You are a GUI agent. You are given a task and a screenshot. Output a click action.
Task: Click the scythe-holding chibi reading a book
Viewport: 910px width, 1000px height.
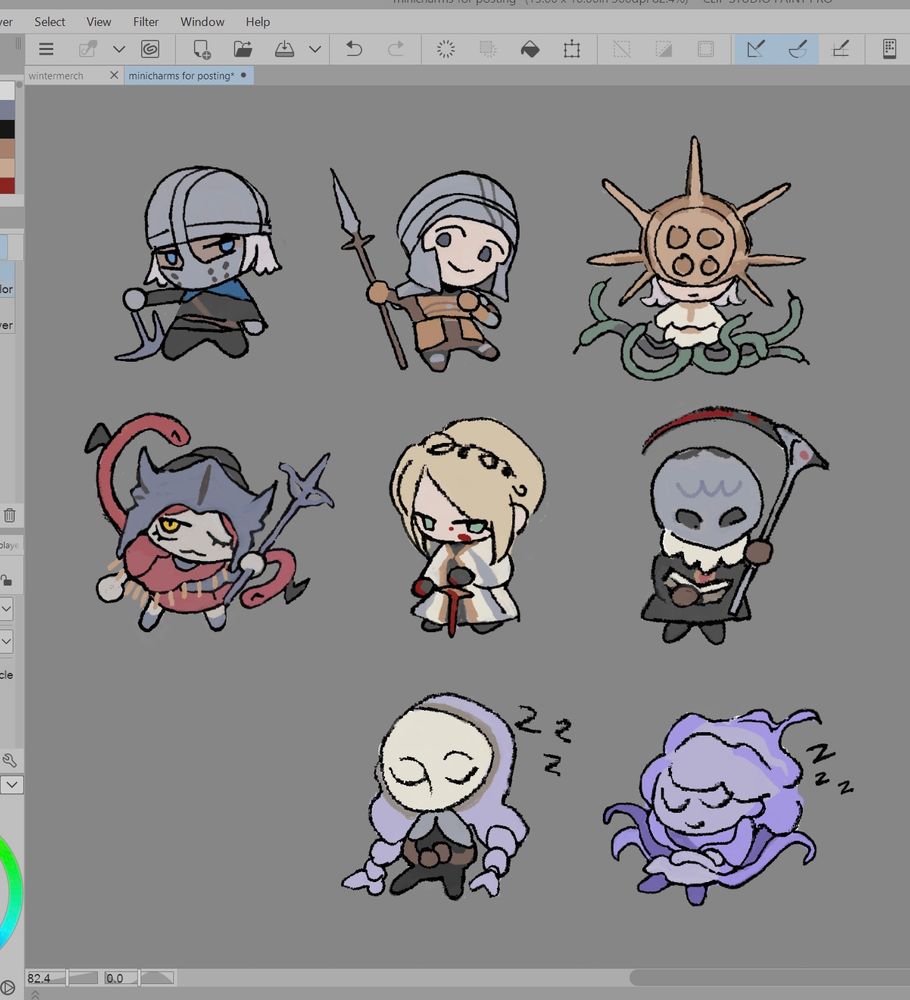(733, 526)
